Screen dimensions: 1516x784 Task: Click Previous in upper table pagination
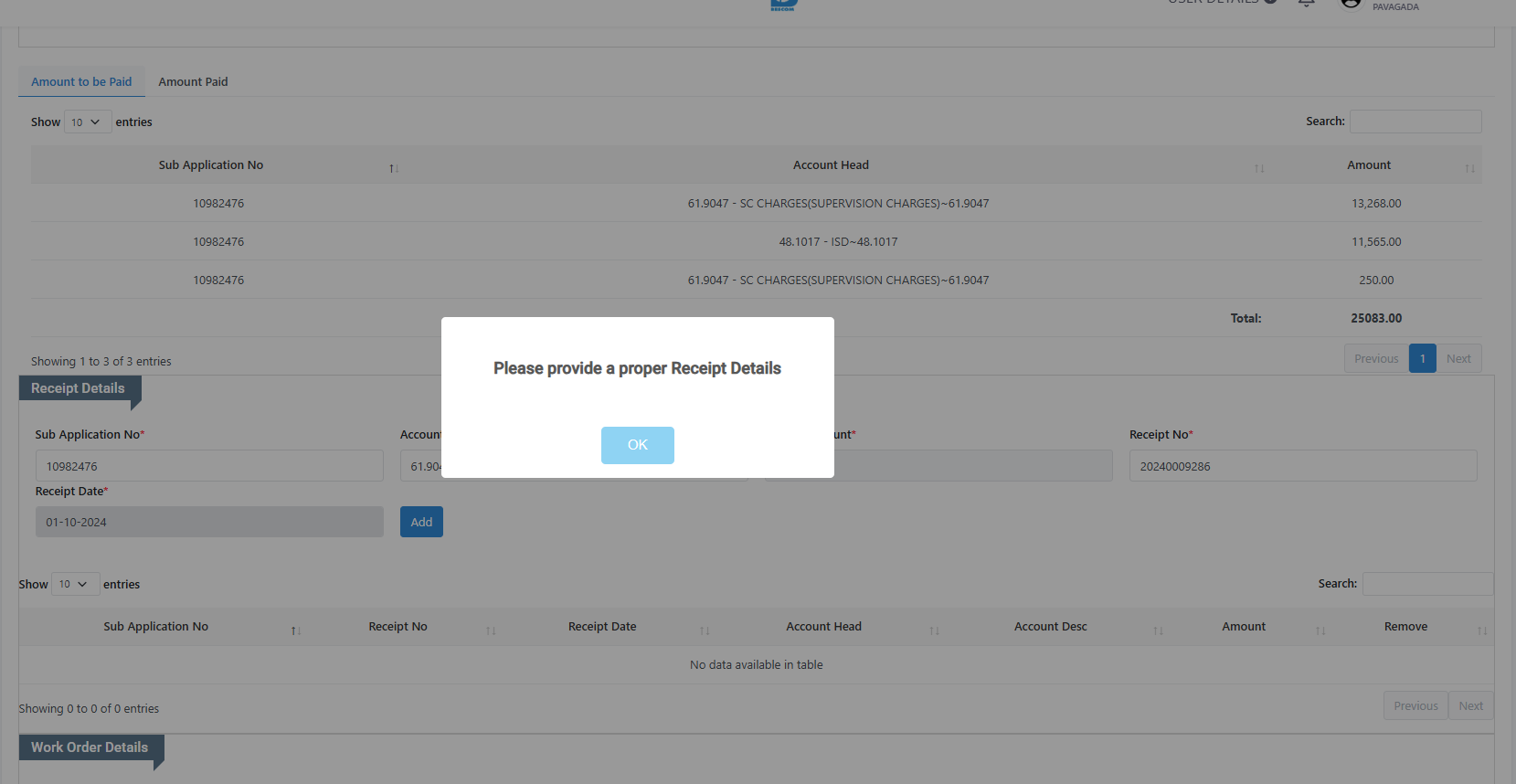[1376, 358]
